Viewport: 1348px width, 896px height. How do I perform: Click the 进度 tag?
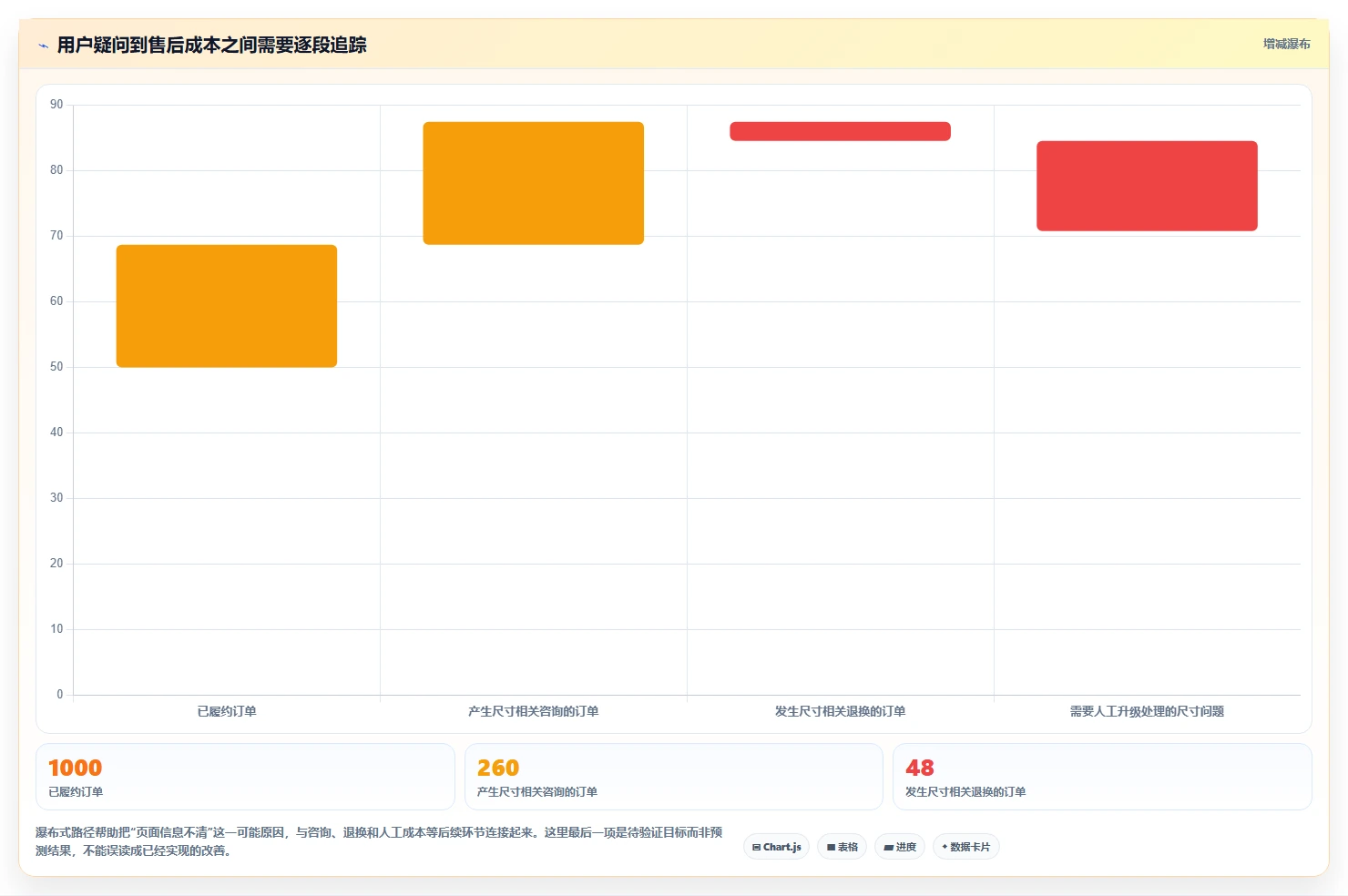point(900,847)
